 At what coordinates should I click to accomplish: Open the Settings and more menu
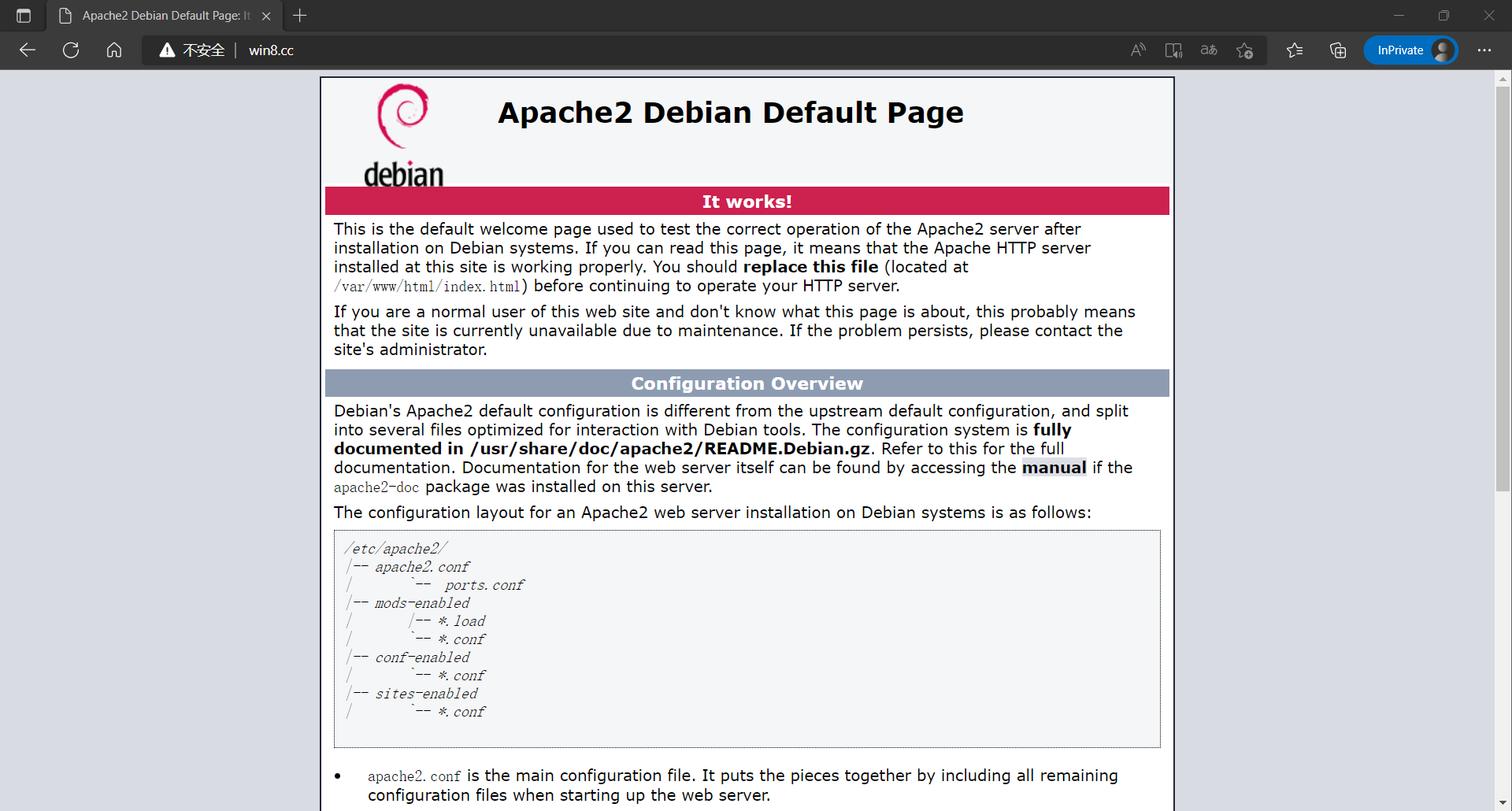click(1484, 50)
